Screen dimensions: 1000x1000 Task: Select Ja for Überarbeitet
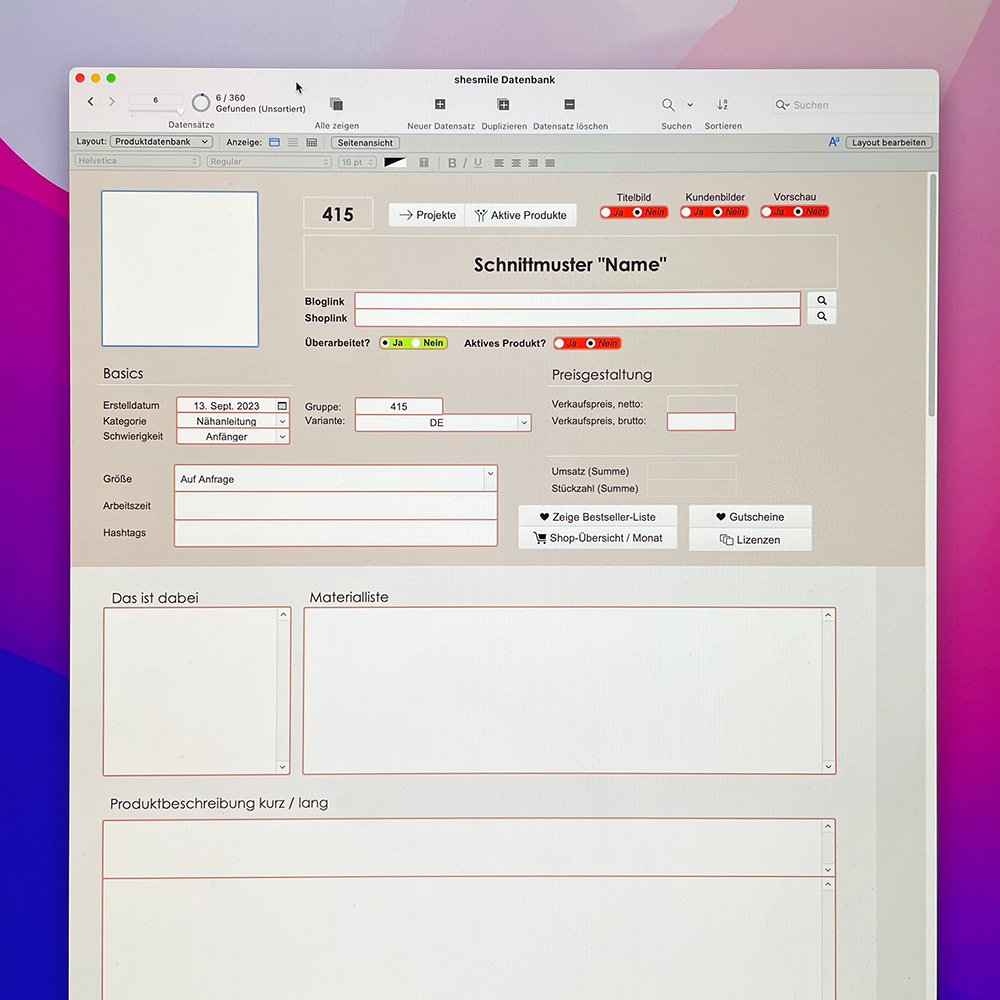(x=385, y=343)
